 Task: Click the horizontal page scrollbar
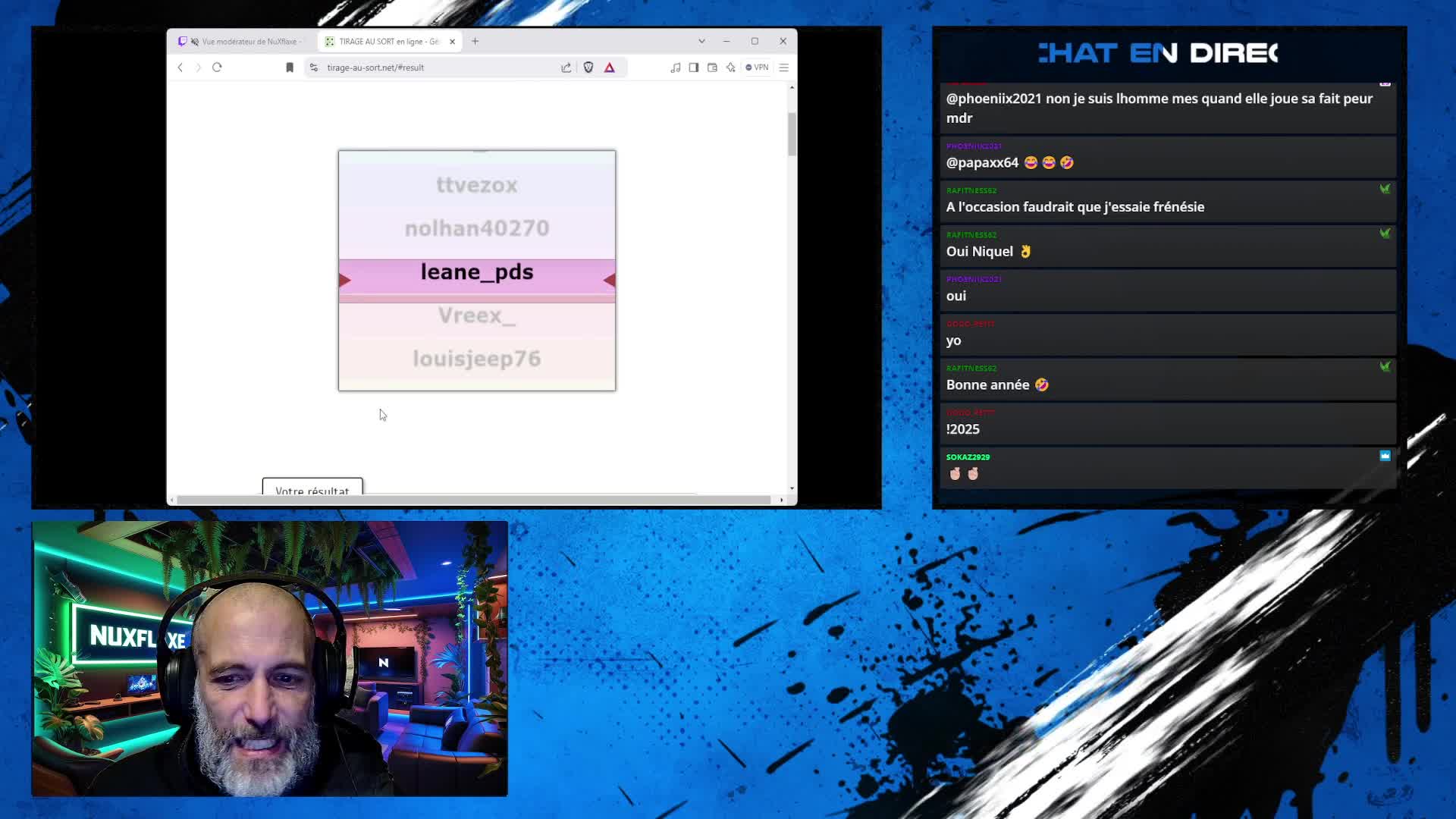[474, 500]
